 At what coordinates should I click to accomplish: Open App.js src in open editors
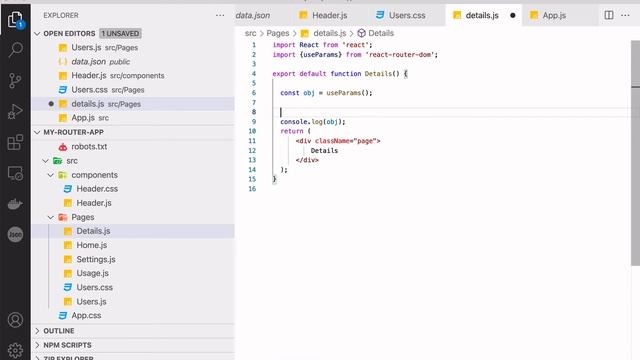click(133, 118)
